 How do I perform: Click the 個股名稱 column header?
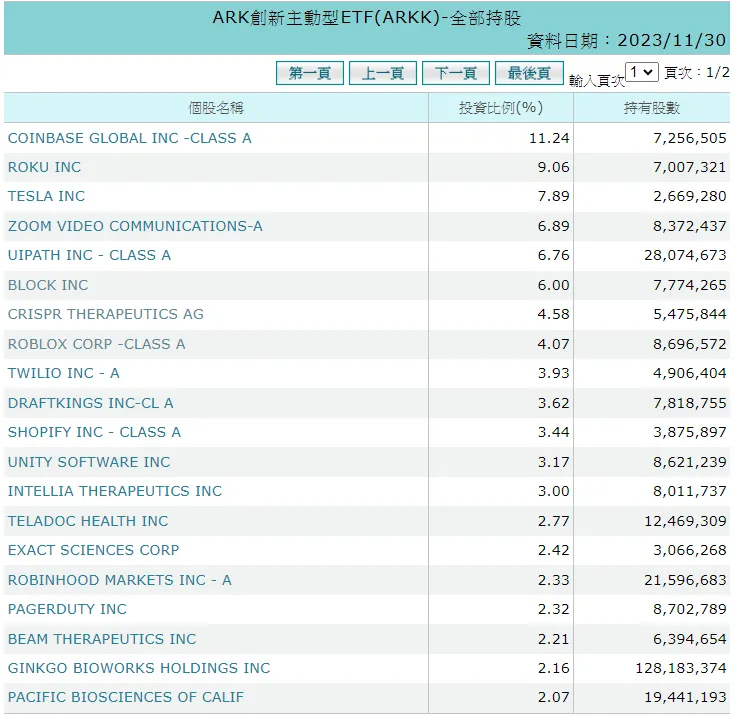pos(216,108)
